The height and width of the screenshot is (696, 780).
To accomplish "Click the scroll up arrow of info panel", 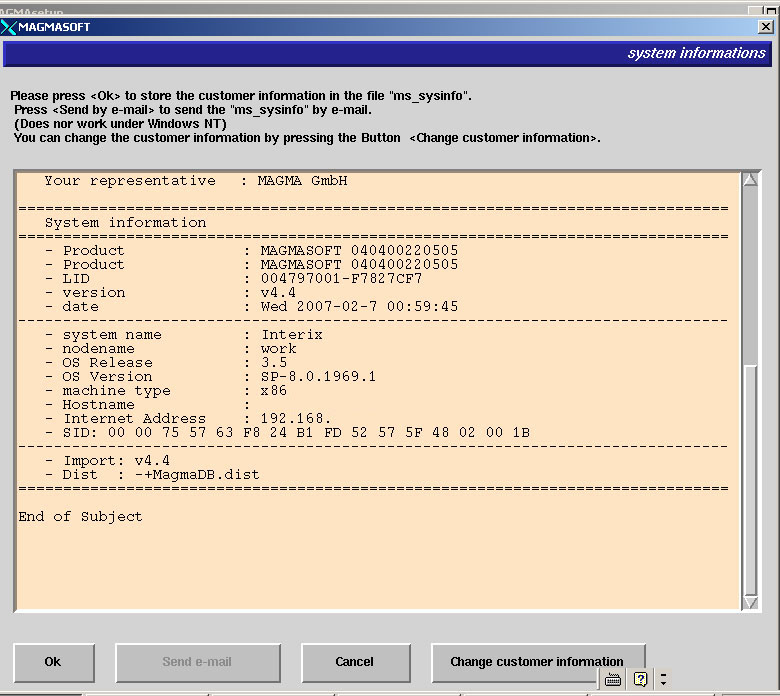I will click(x=750, y=180).
